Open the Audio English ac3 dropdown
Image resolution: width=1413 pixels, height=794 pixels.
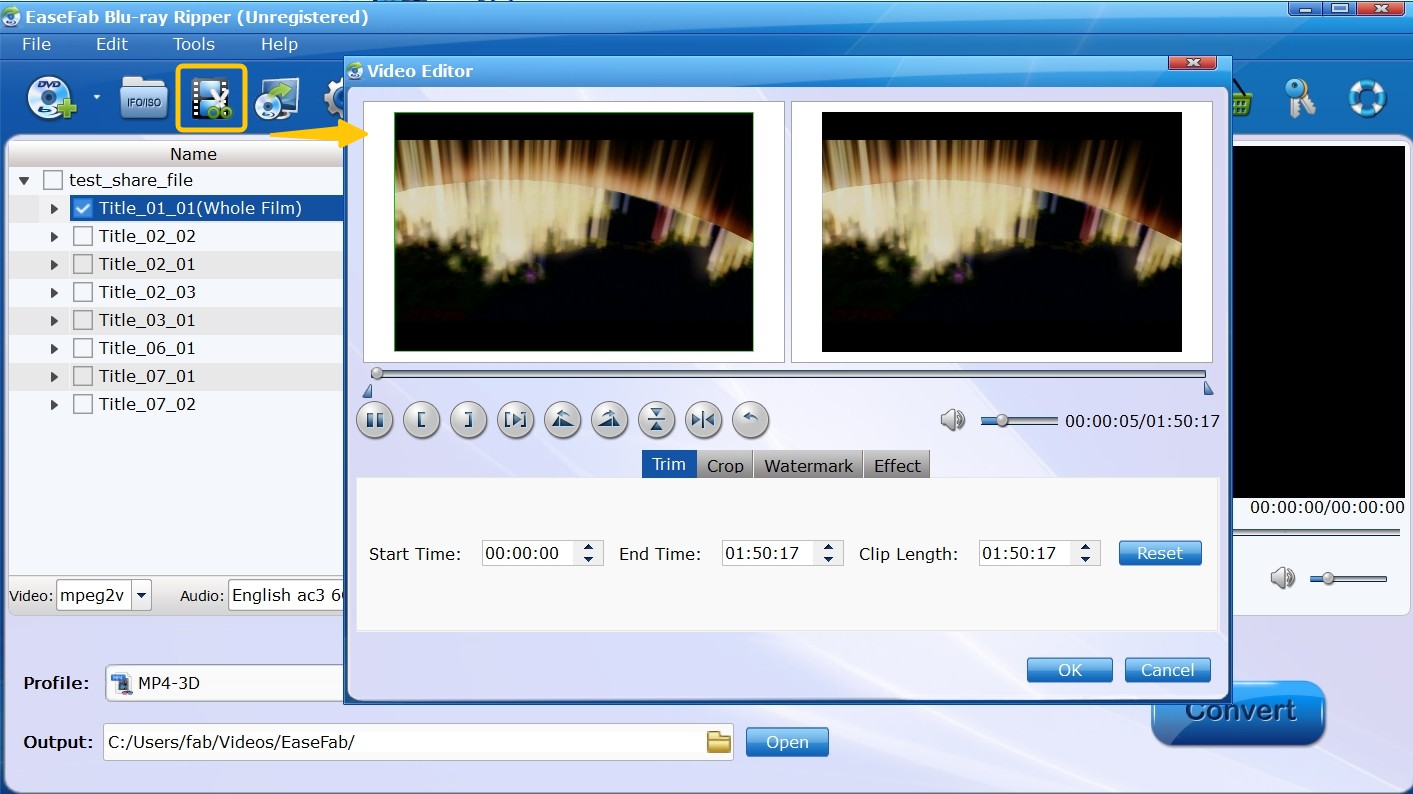(286, 595)
